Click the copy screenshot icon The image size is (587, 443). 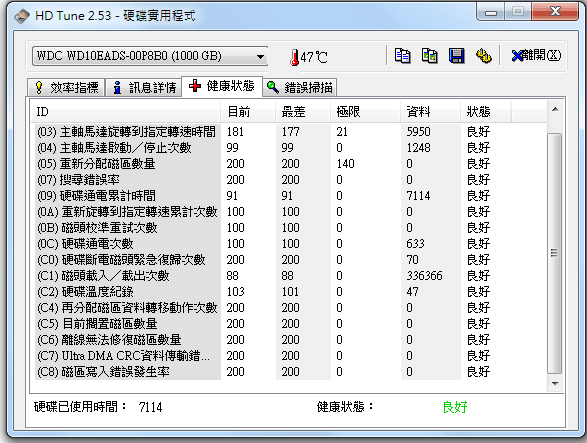429,56
